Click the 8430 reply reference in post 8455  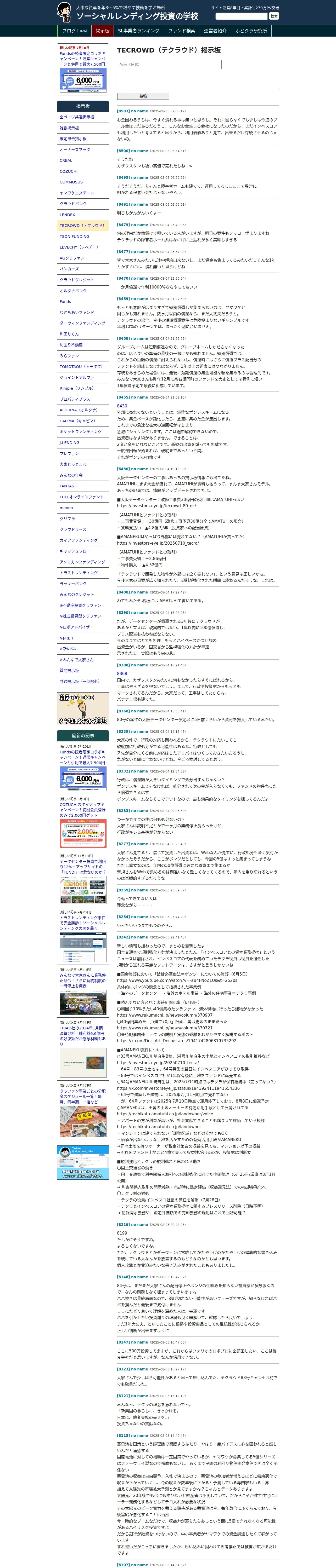[x=122, y=406]
